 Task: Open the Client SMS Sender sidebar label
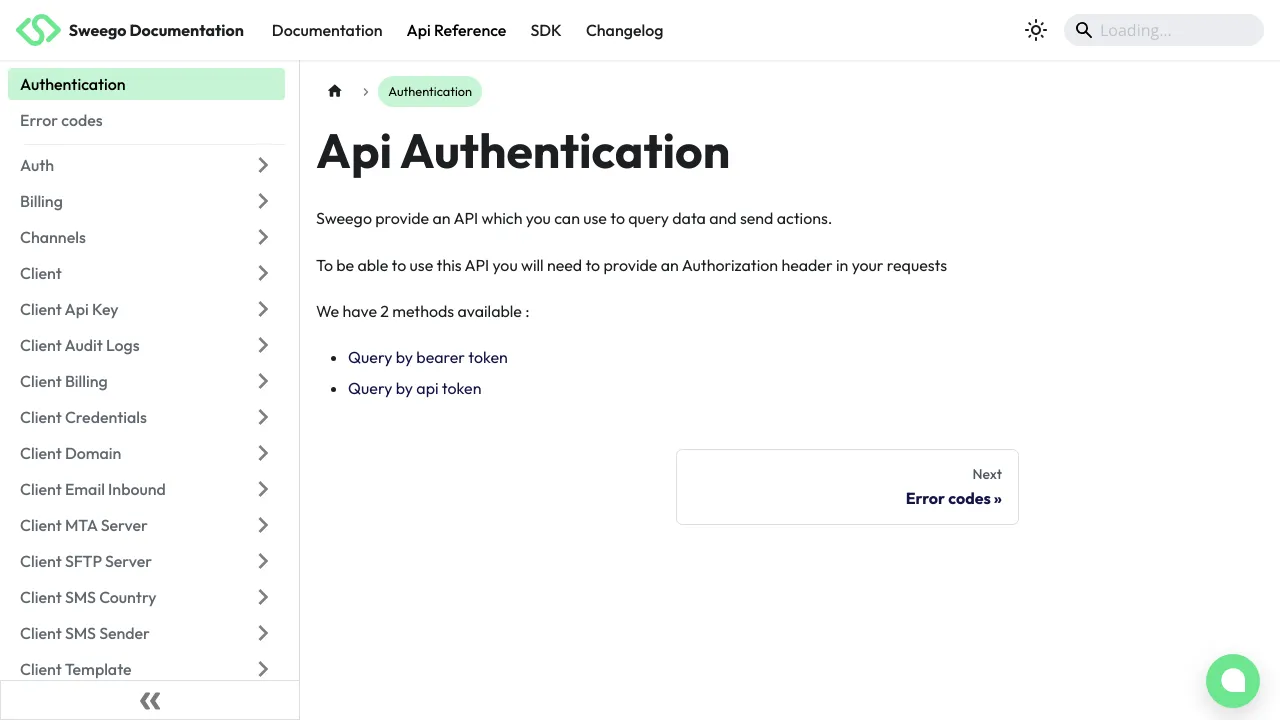85,633
